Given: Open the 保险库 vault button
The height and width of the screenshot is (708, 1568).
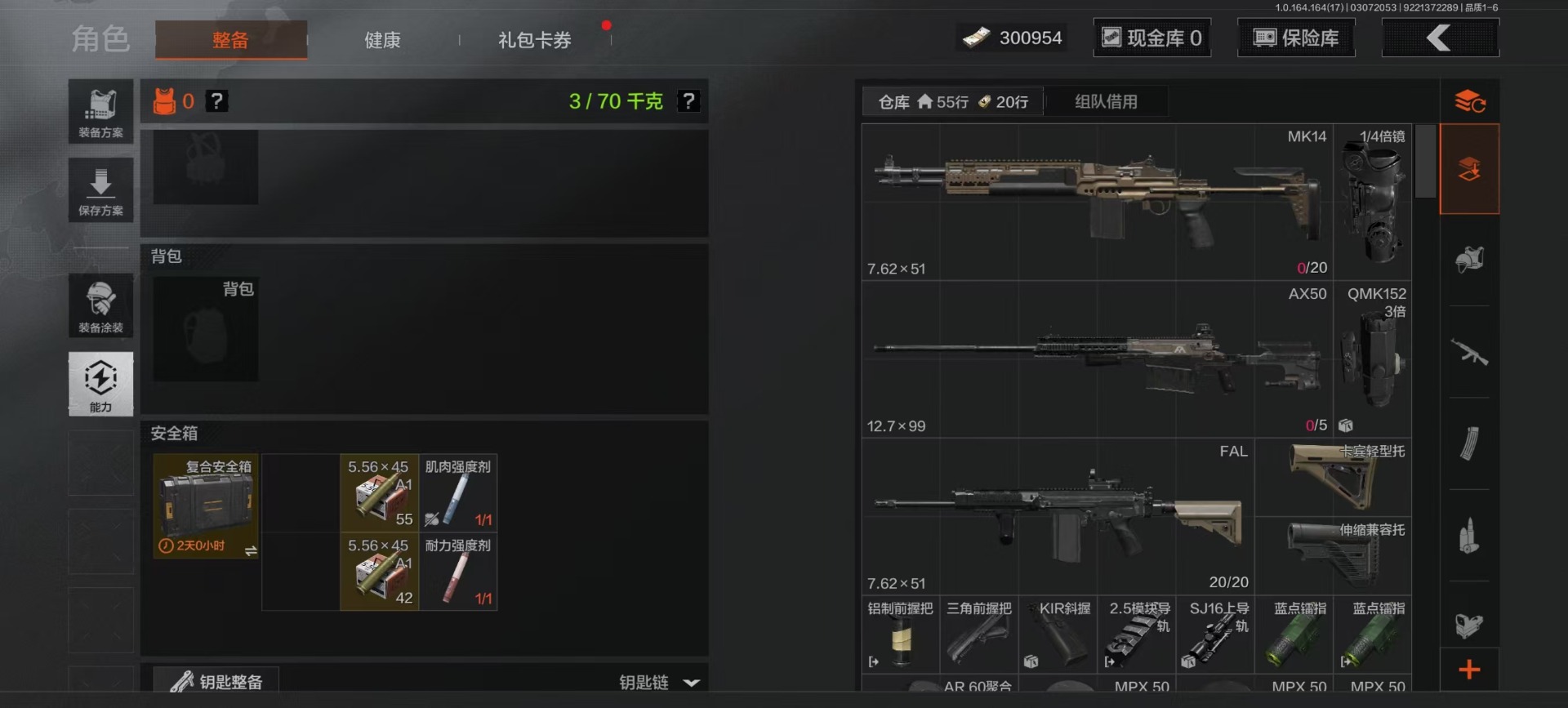Looking at the screenshot, I should point(1296,38).
